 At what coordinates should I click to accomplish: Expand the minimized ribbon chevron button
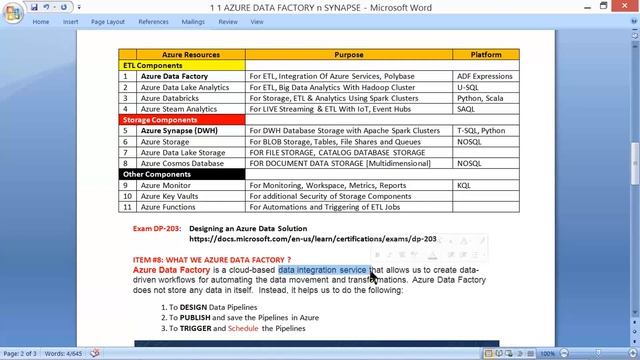tap(634, 21)
